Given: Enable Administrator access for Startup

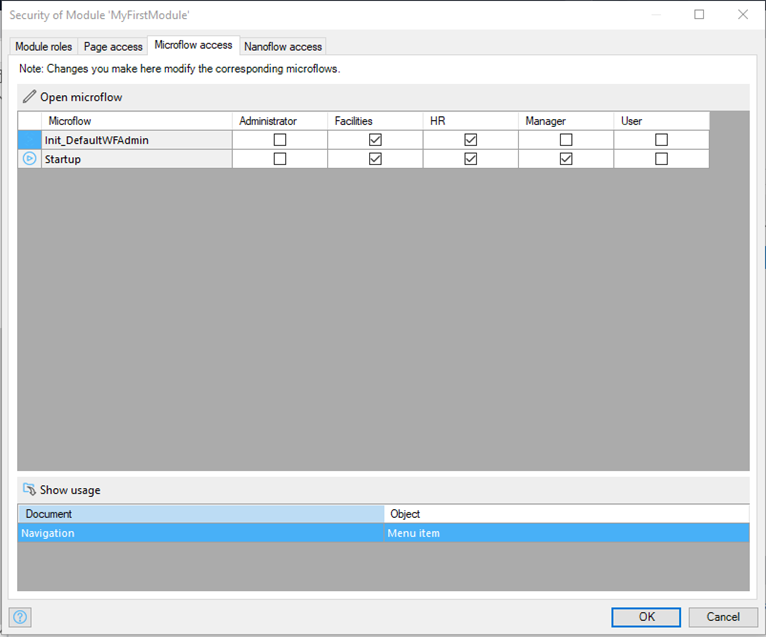Looking at the screenshot, I should pos(280,159).
